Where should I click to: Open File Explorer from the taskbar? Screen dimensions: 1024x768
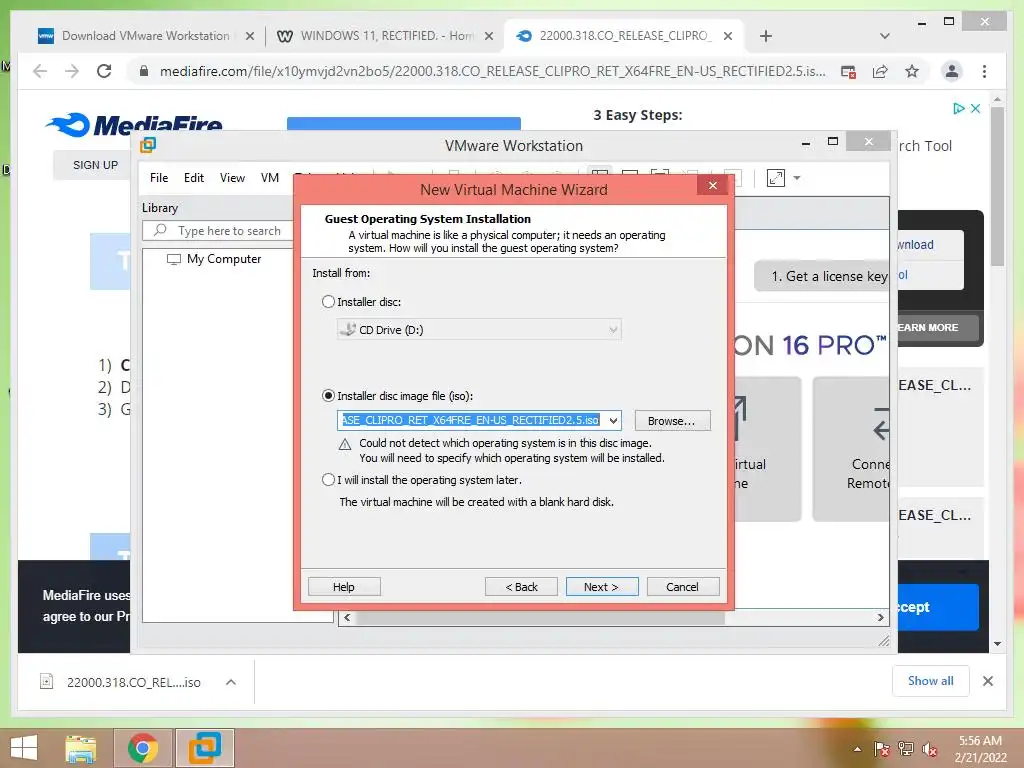(81, 748)
